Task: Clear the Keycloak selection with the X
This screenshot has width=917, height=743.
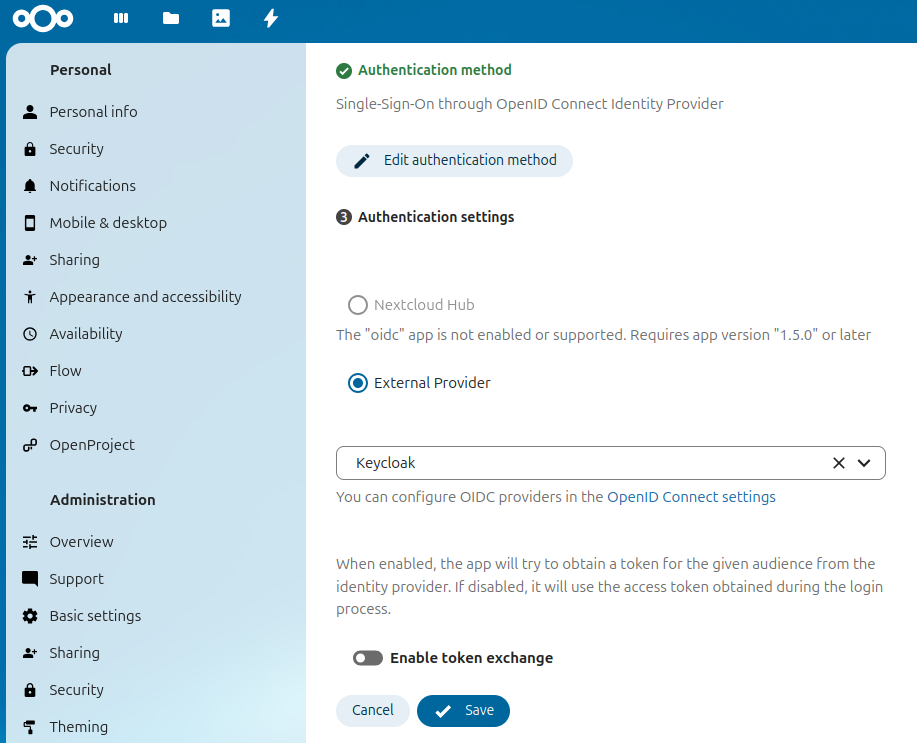Action: [x=838, y=463]
